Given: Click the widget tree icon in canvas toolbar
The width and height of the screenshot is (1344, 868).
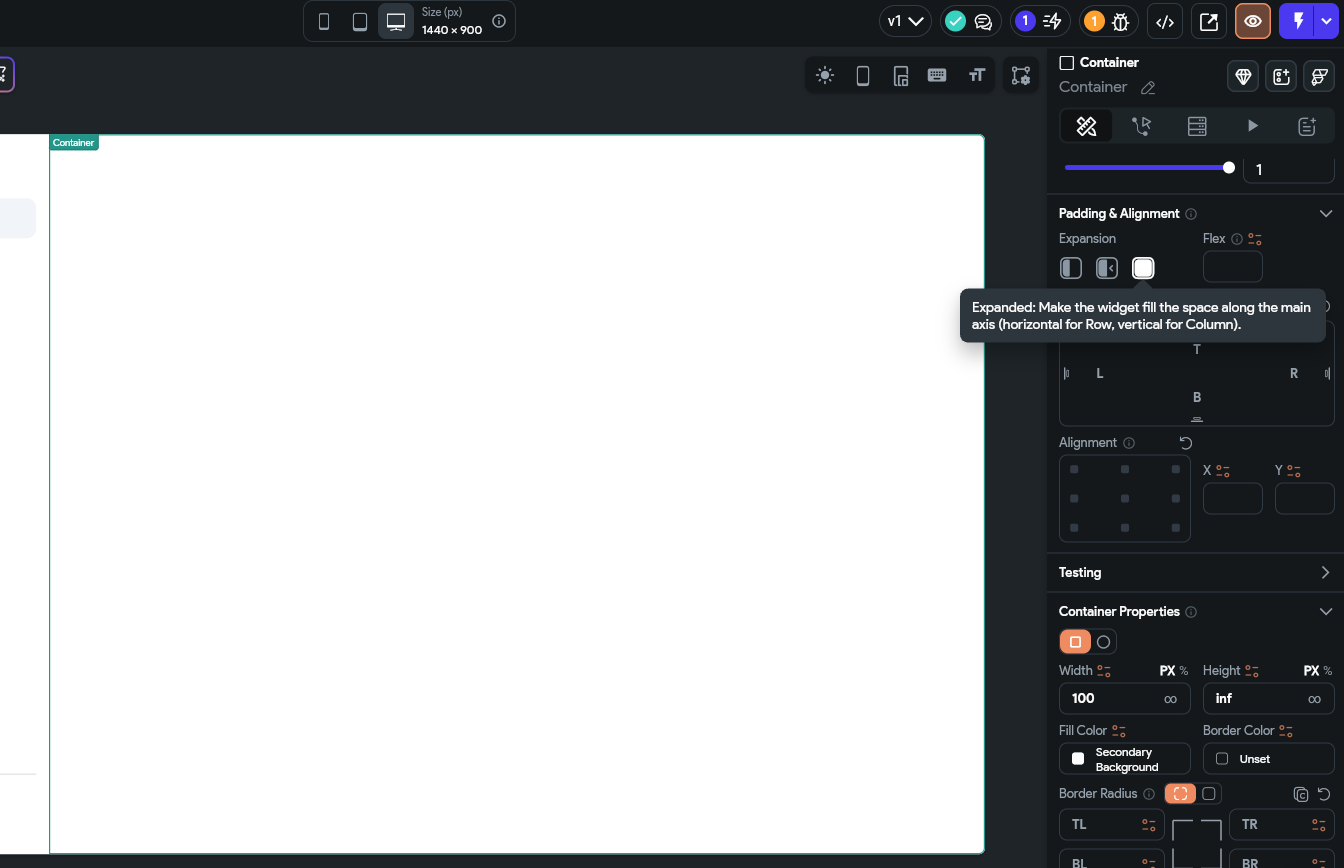Looking at the screenshot, I should pyautogui.click(x=1021, y=75).
